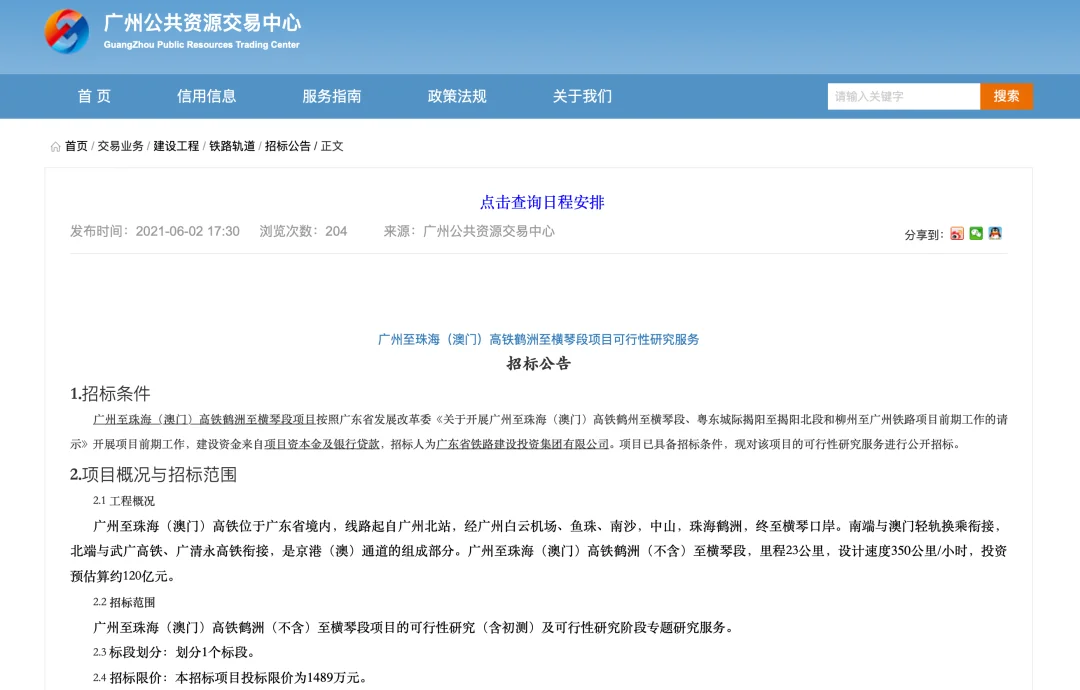
Task: Click the underlined text 广东省铁路建设投资集团有限公司
Action: coord(523,444)
